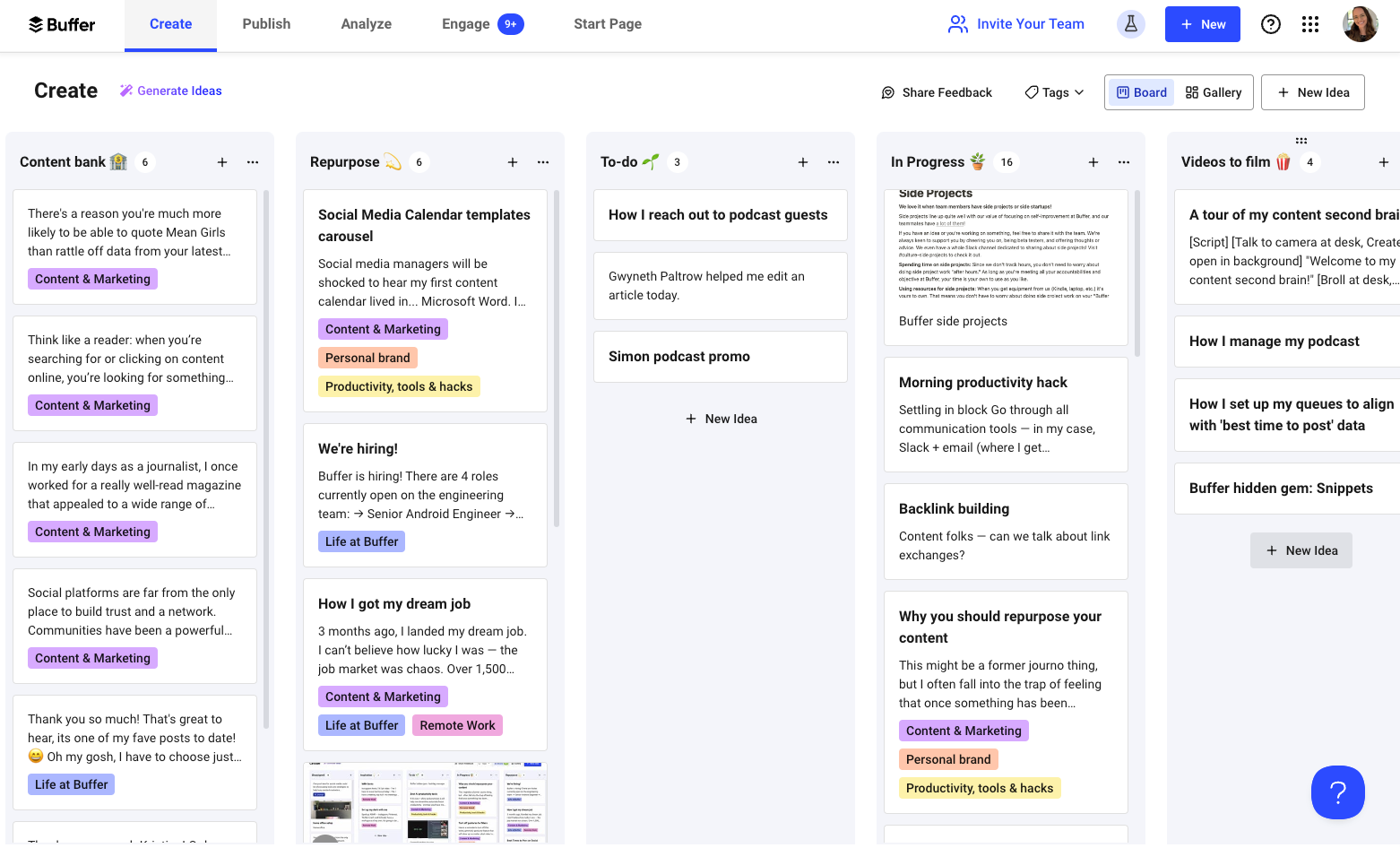
Task: Add idea to In Progress column with plus
Action: coord(1093,162)
